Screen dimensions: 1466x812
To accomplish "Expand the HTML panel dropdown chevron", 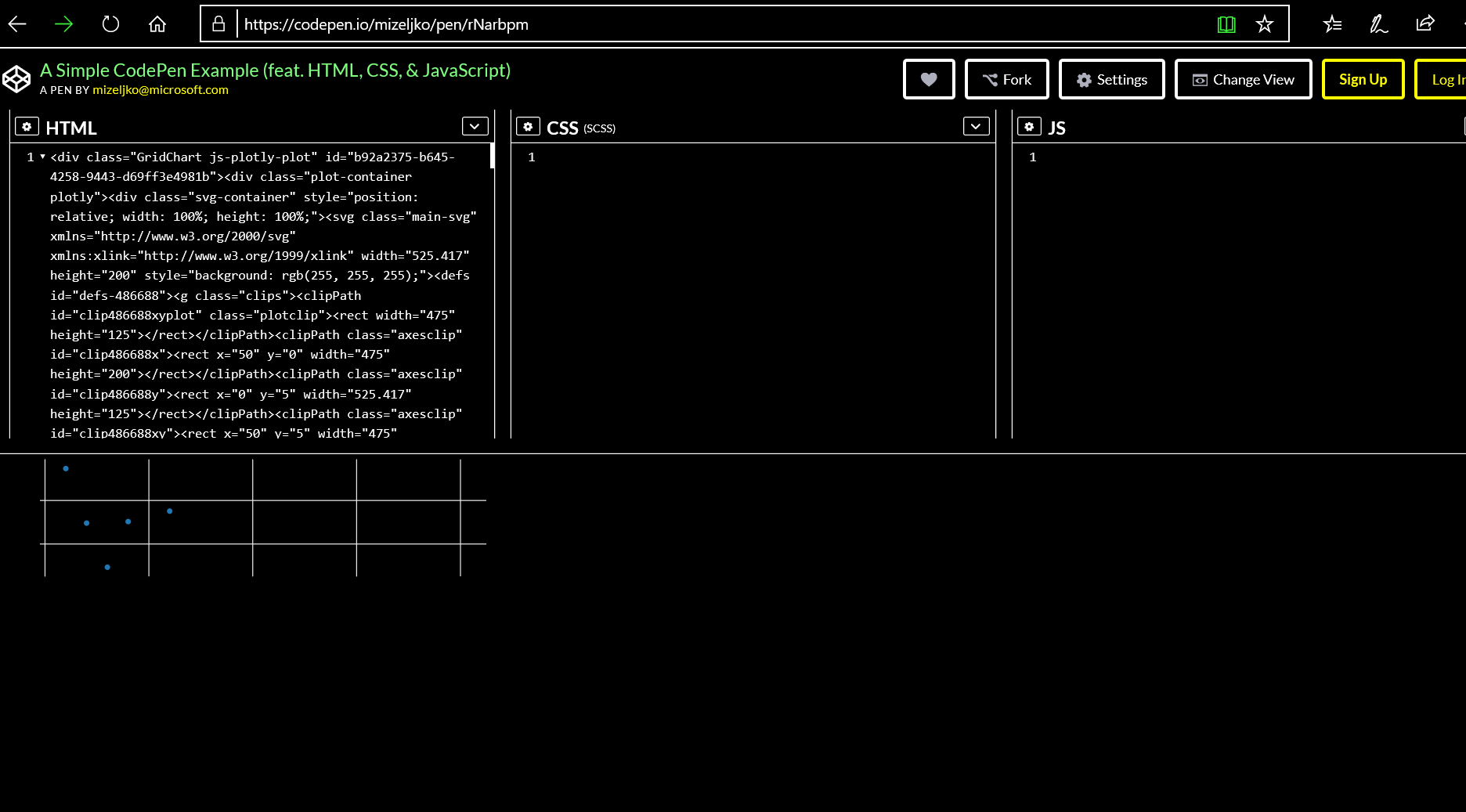I will [x=475, y=126].
